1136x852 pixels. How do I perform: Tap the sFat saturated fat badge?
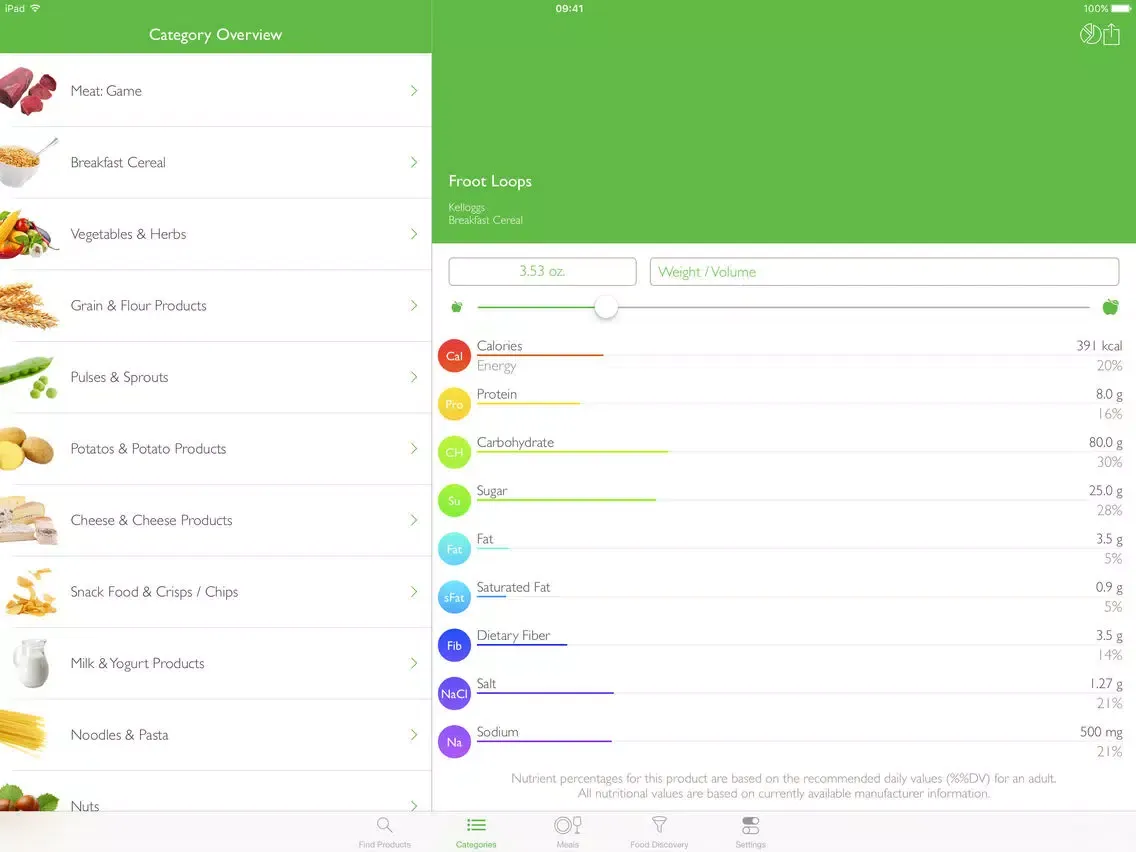tap(454, 597)
